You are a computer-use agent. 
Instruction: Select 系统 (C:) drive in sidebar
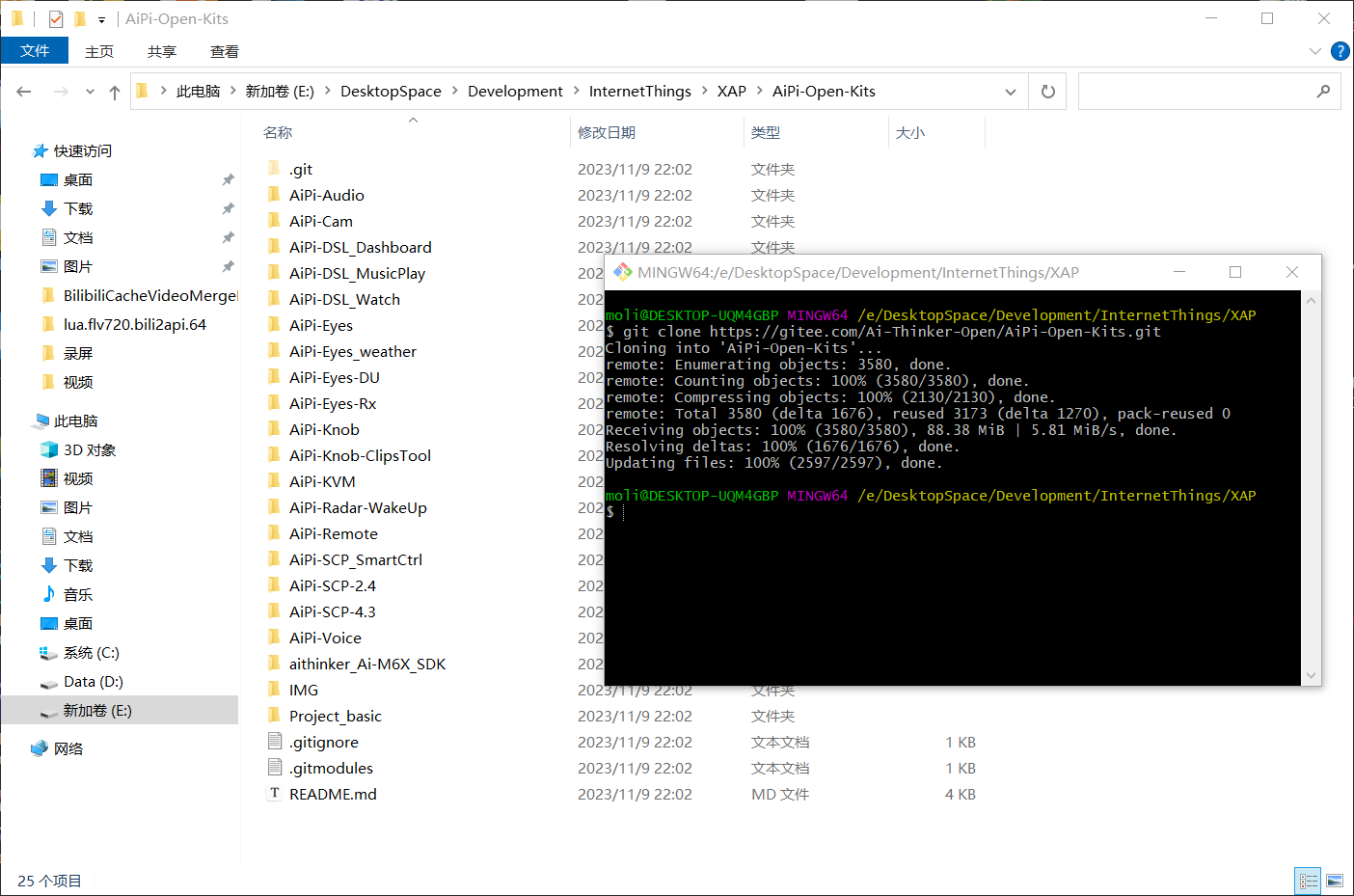tap(92, 653)
